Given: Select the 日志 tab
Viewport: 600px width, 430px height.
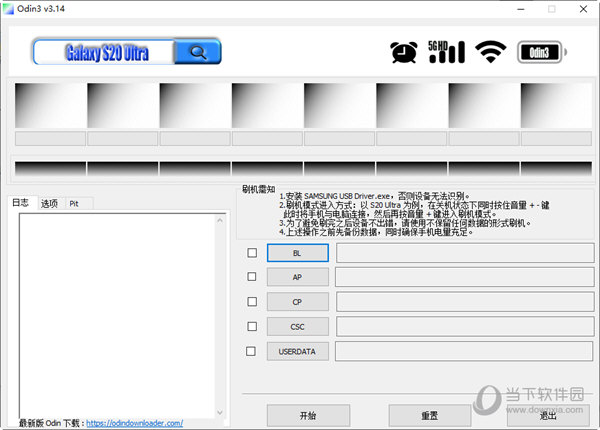Looking at the screenshot, I should tap(20, 203).
